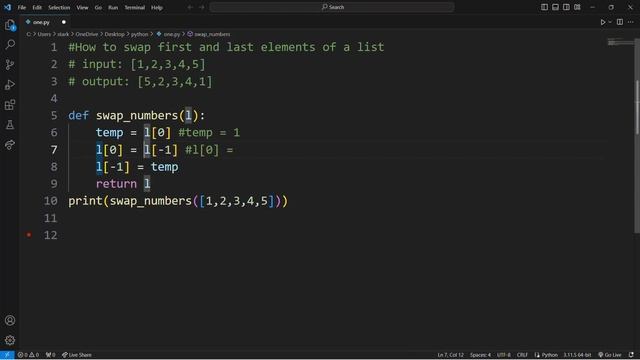Viewport: 640px width, 360px height.
Task: Click 'one.py' in the breadcrumb
Action: click(168, 34)
